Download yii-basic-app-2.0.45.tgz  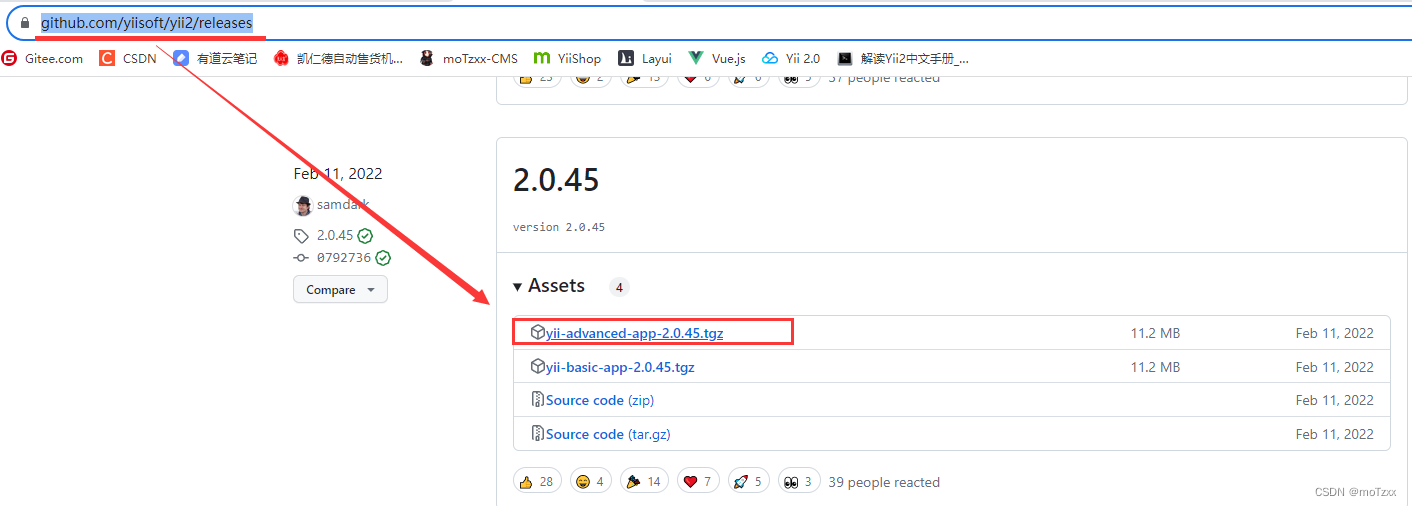click(620, 367)
